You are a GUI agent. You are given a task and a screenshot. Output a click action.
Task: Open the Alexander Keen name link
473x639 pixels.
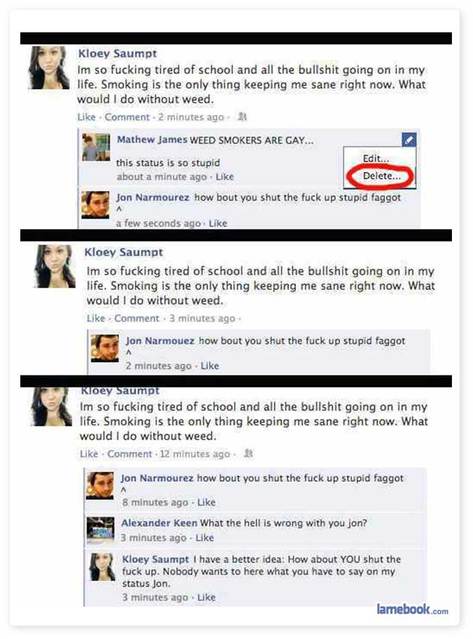tap(159, 523)
